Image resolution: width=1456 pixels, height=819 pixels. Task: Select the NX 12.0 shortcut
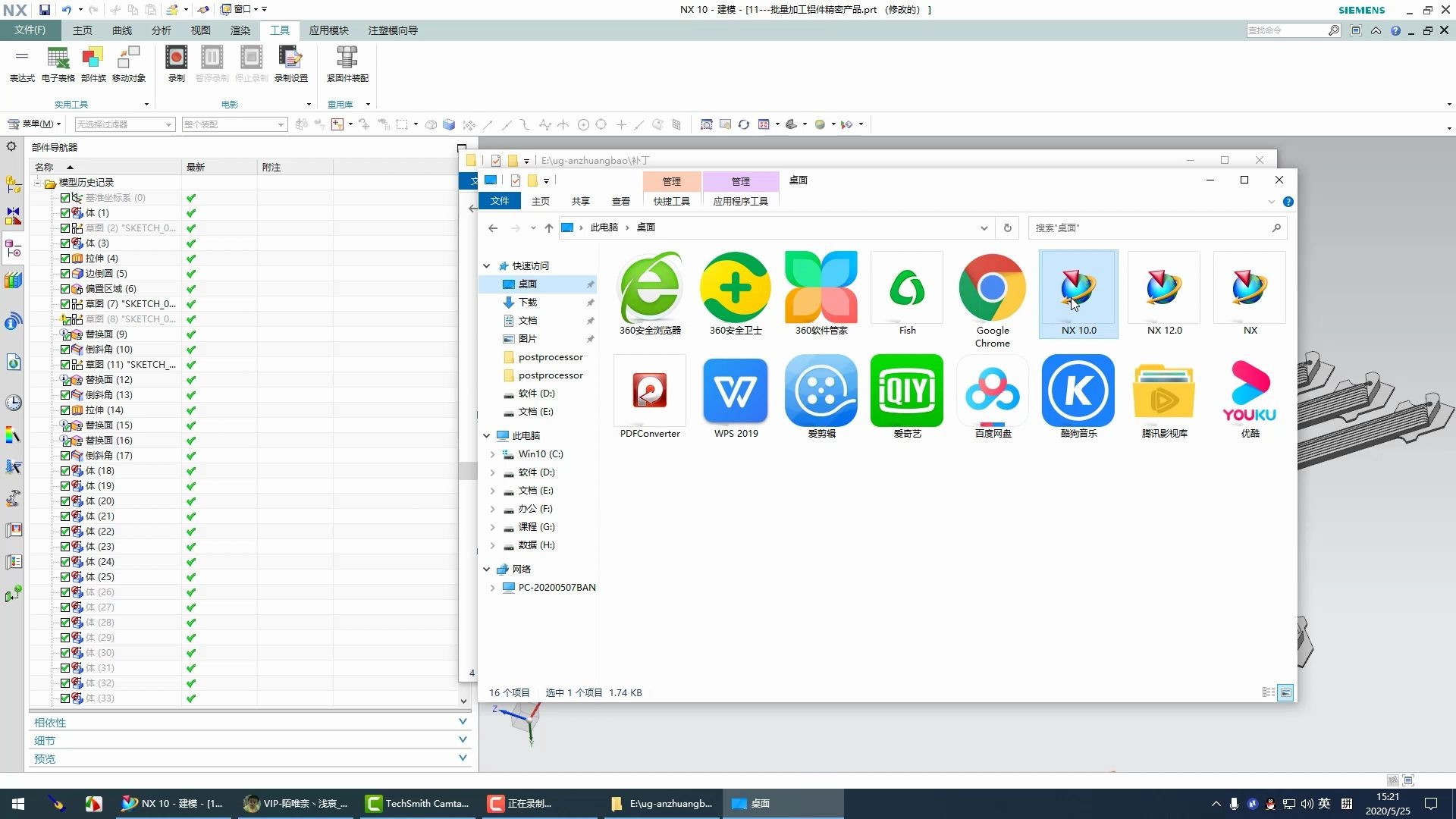[x=1164, y=294]
